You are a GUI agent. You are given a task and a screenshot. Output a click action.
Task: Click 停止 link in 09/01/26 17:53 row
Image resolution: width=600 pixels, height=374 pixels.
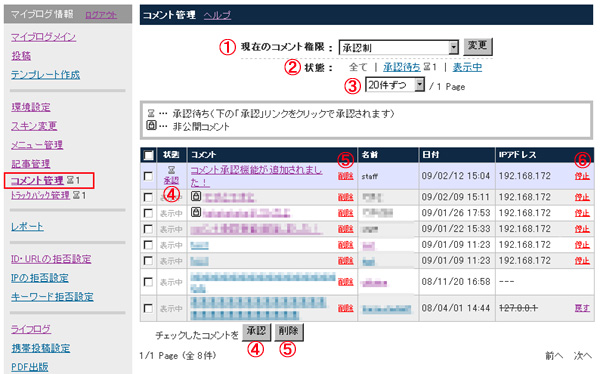click(582, 213)
